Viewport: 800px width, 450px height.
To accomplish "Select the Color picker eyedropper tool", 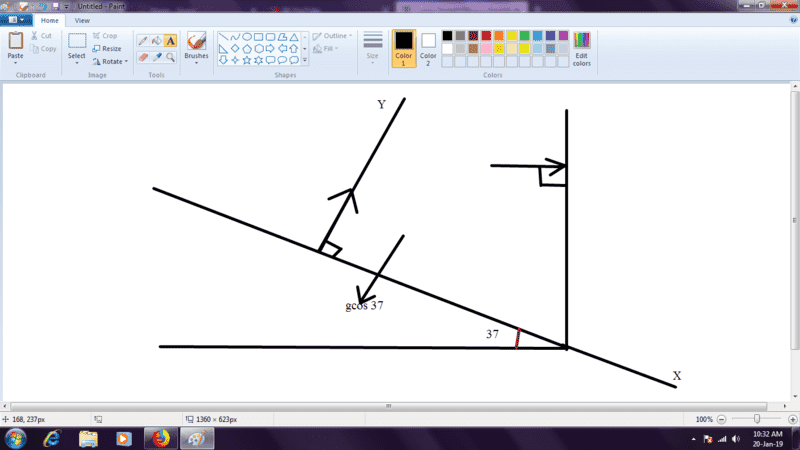I will tap(156, 57).
